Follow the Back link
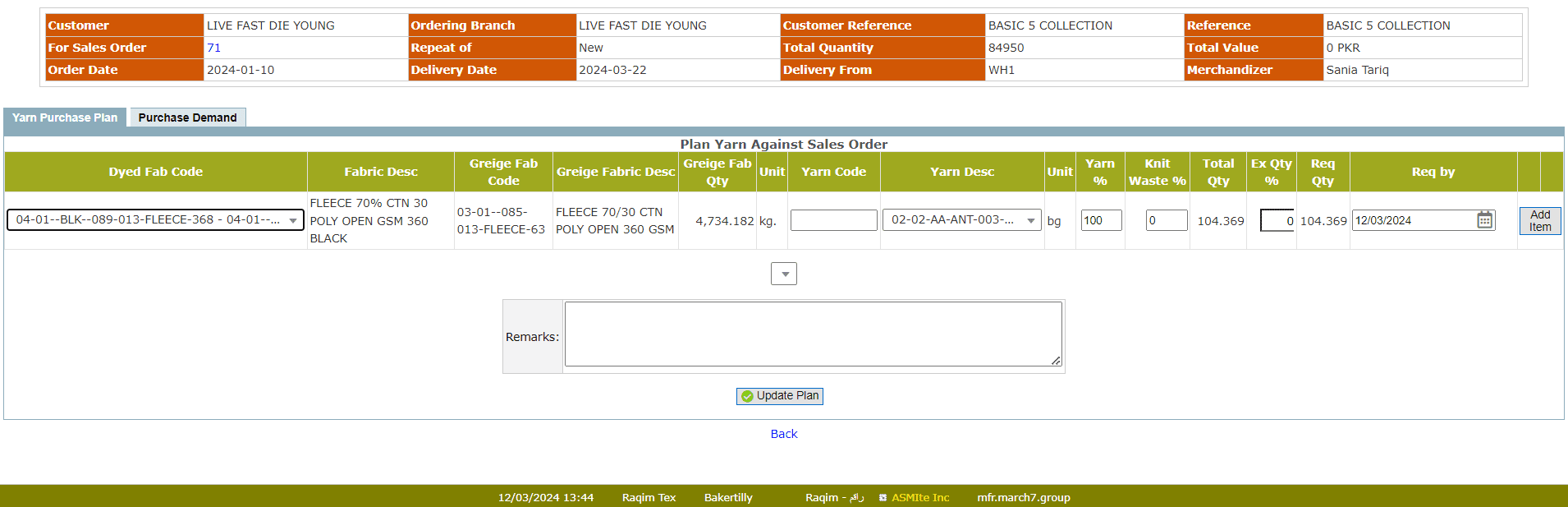This screenshot has width=1568, height=507. [x=784, y=434]
